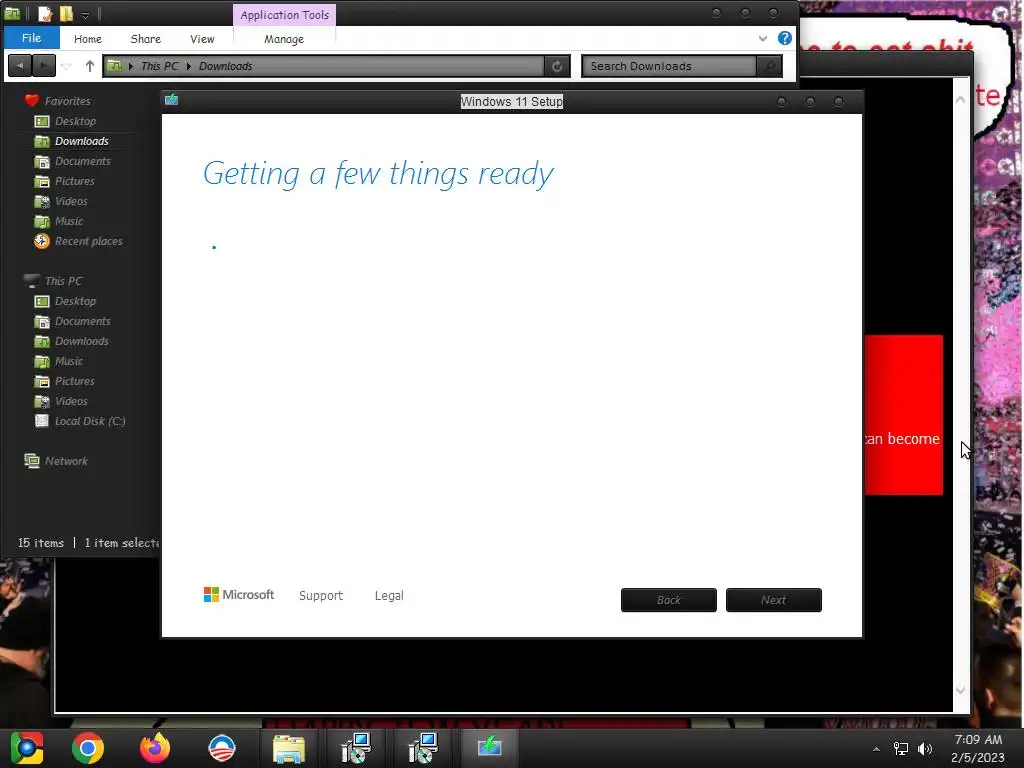Click the Application Tools contextual tab
1024x768 pixels.
(x=284, y=15)
